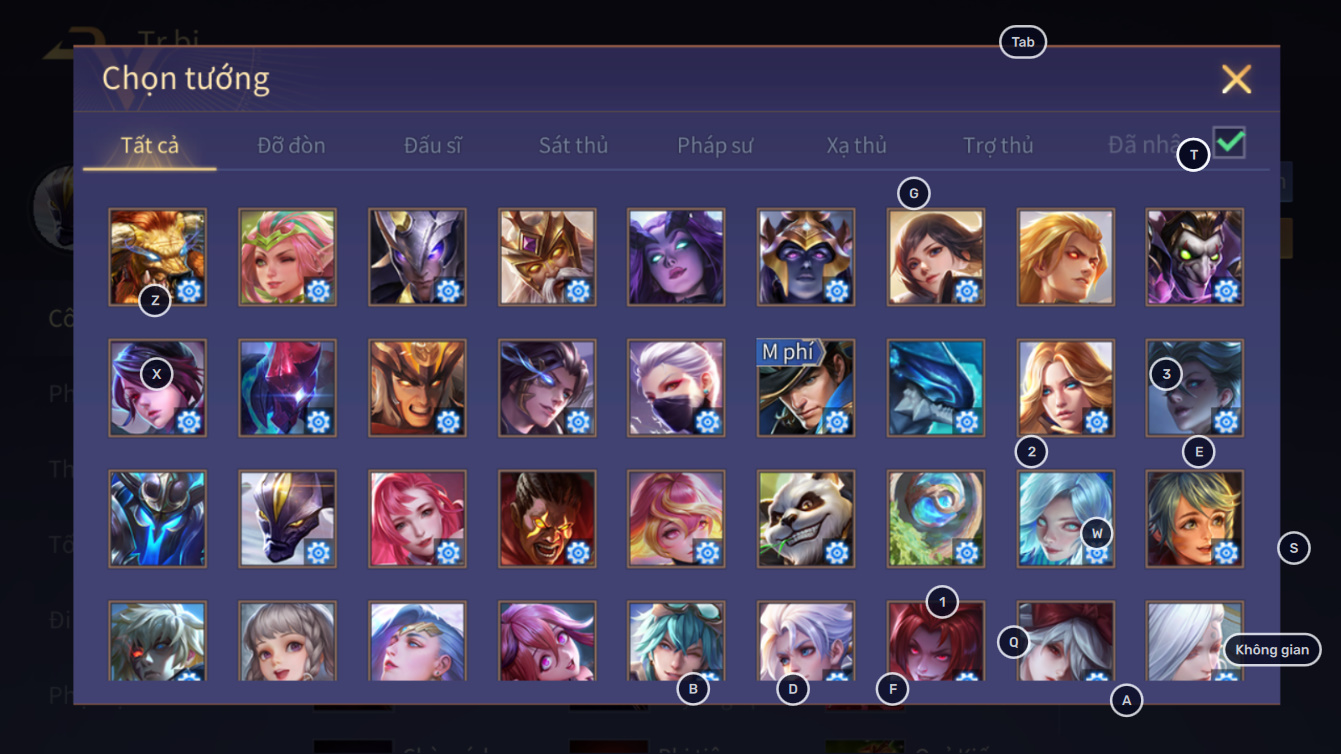This screenshot has width=1341, height=754.
Task: Select the plague-mask hero with green eyes
Action: click(1195, 257)
